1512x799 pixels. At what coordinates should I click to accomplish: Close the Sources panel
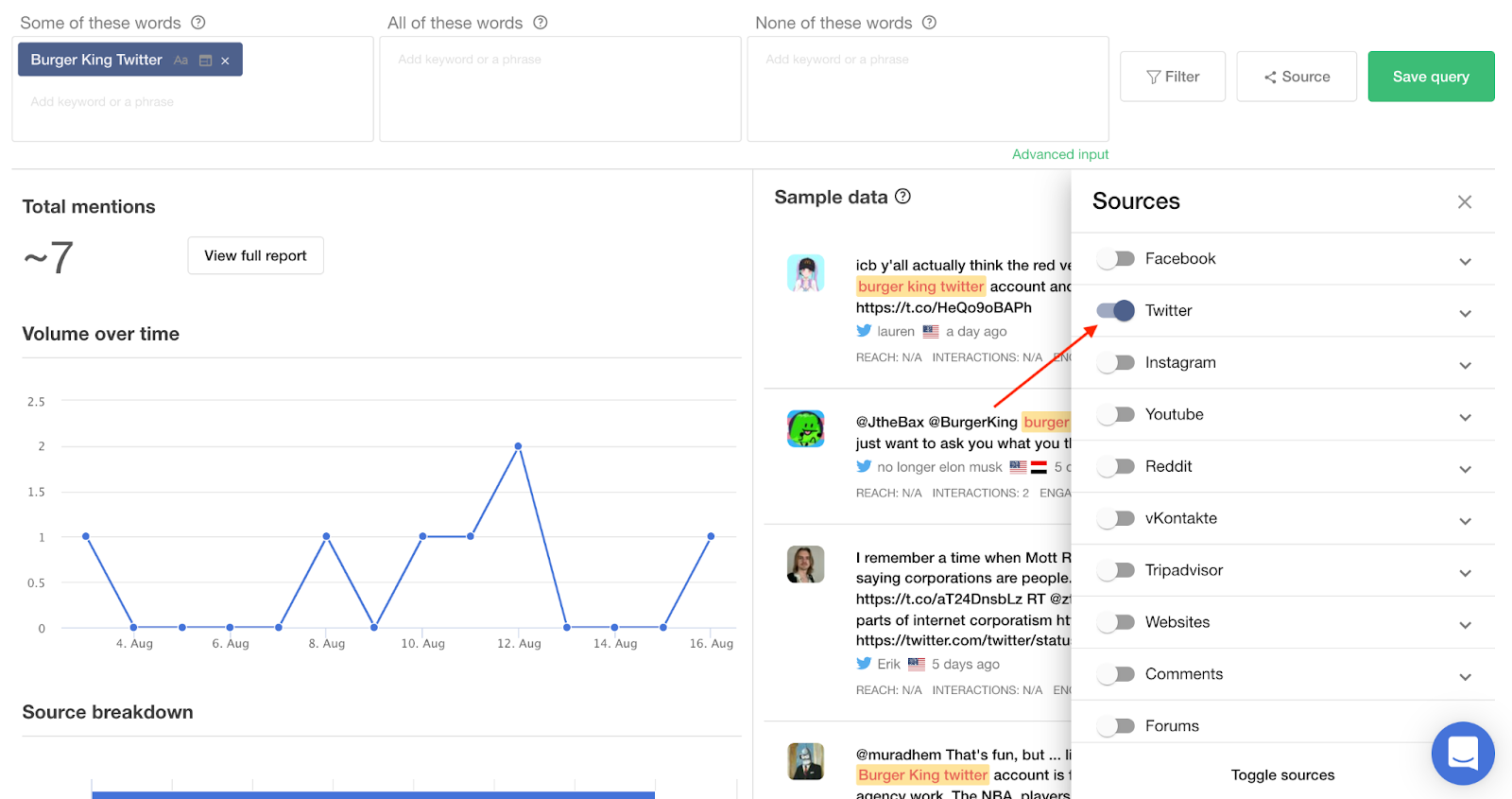tap(1465, 201)
